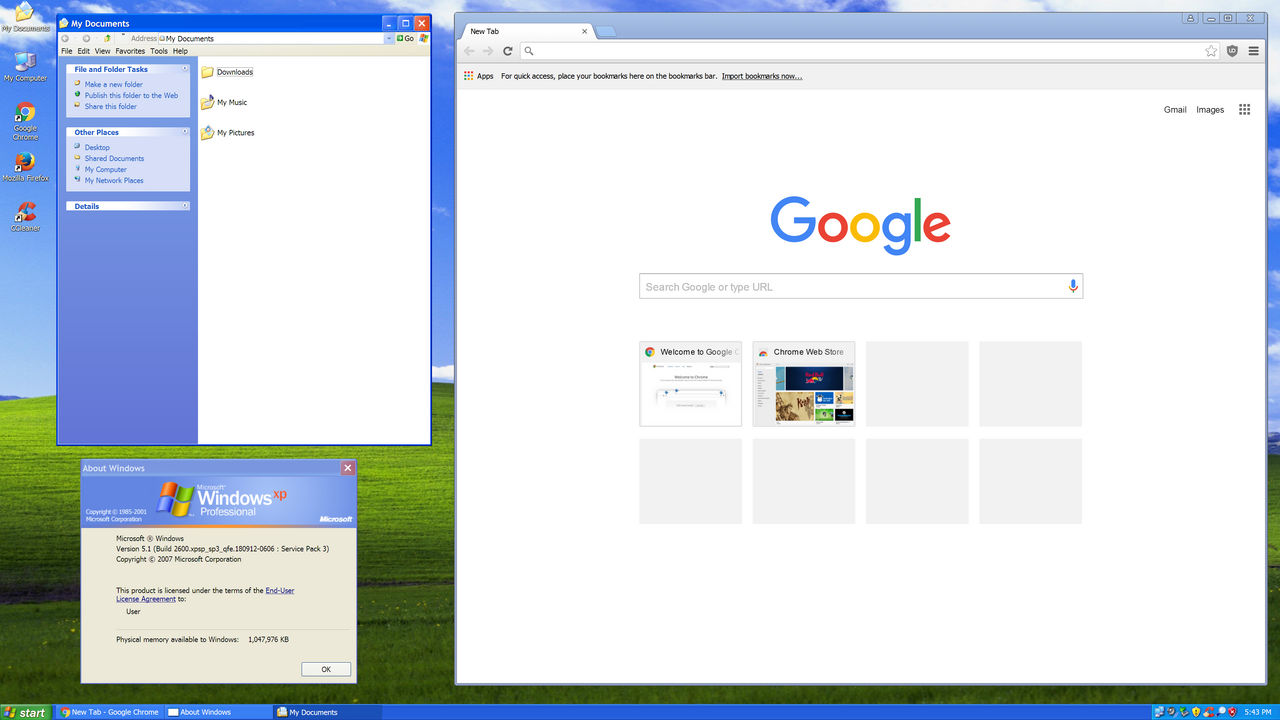This screenshot has height=720, width=1280.
Task: Click Share this folder
Action: click(x=111, y=107)
